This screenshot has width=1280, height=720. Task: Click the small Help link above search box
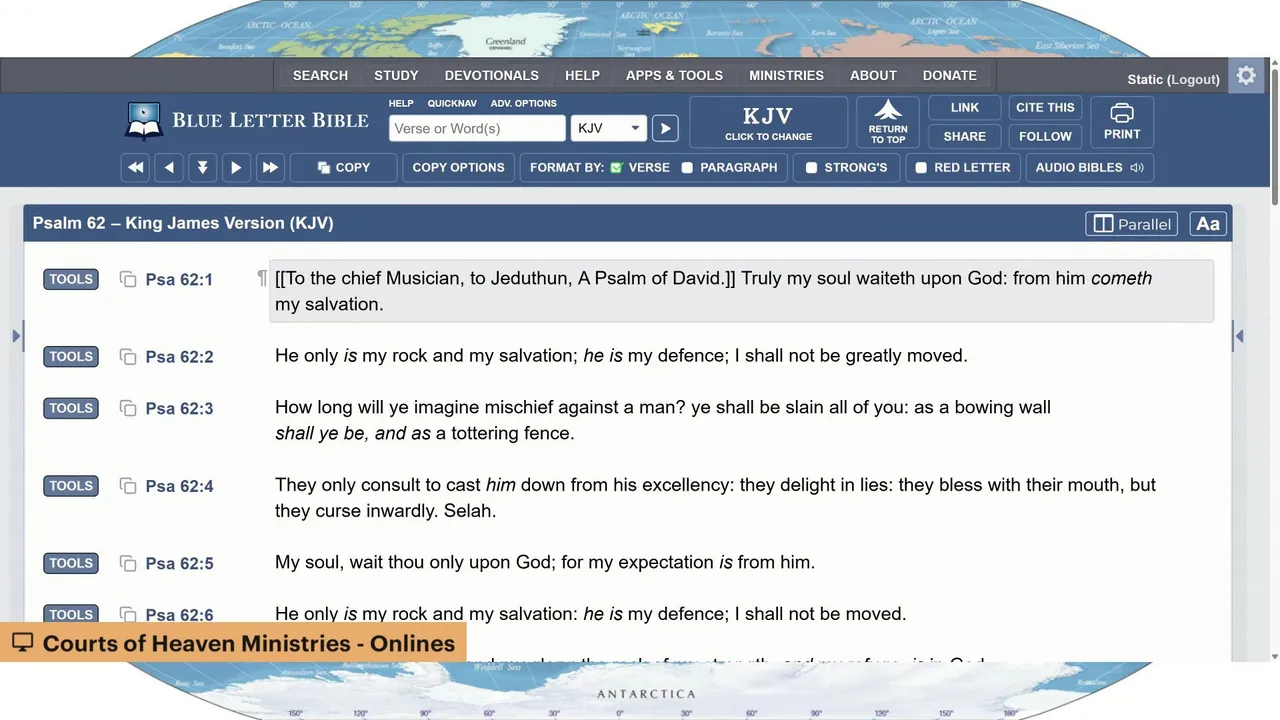pyautogui.click(x=401, y=103)
